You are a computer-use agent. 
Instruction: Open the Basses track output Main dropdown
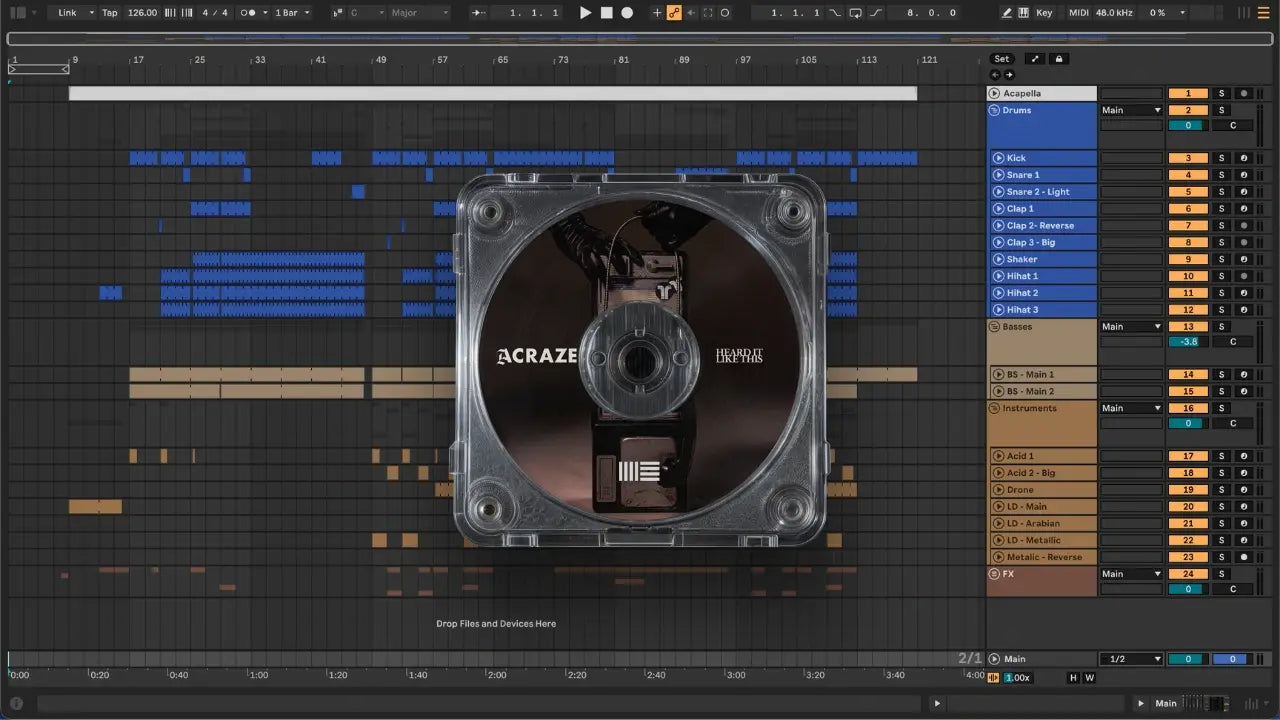click(1132, 327)
